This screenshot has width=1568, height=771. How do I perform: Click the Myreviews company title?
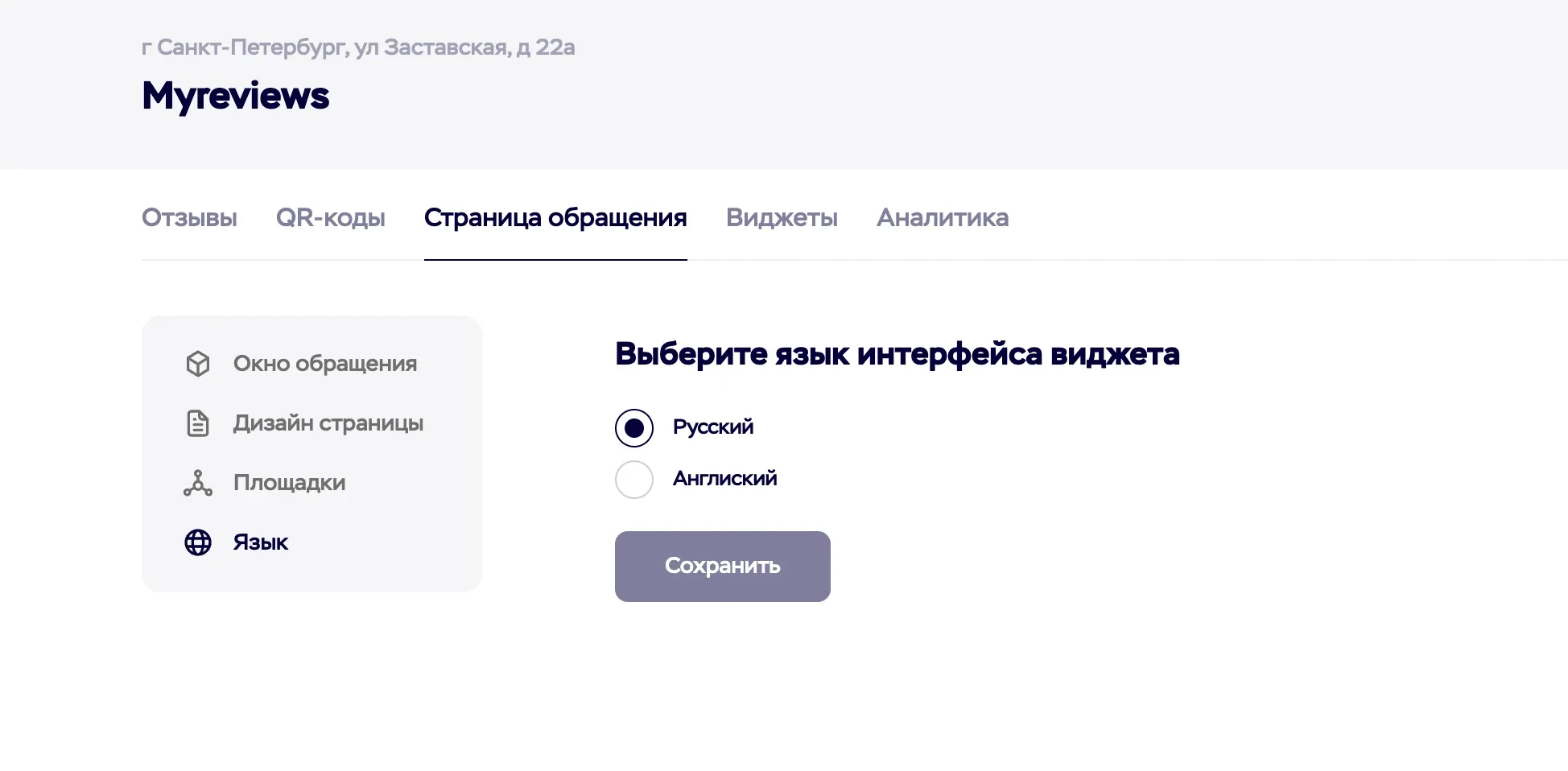point(236,96)
